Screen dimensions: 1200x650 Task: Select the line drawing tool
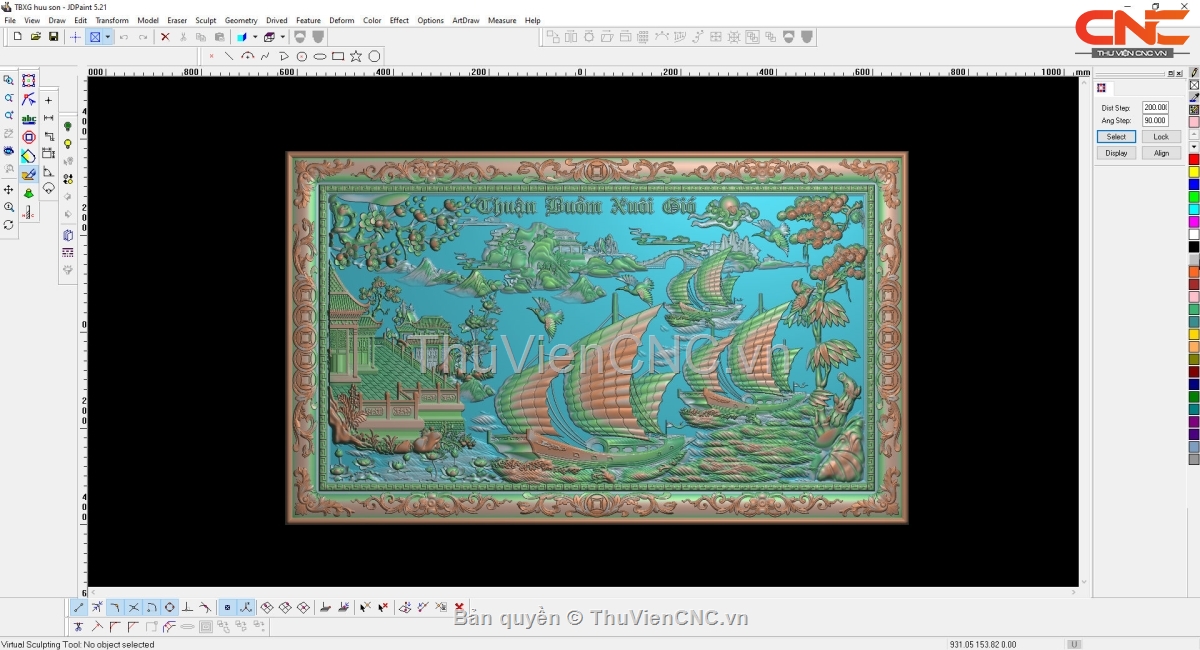click(229, 56)
